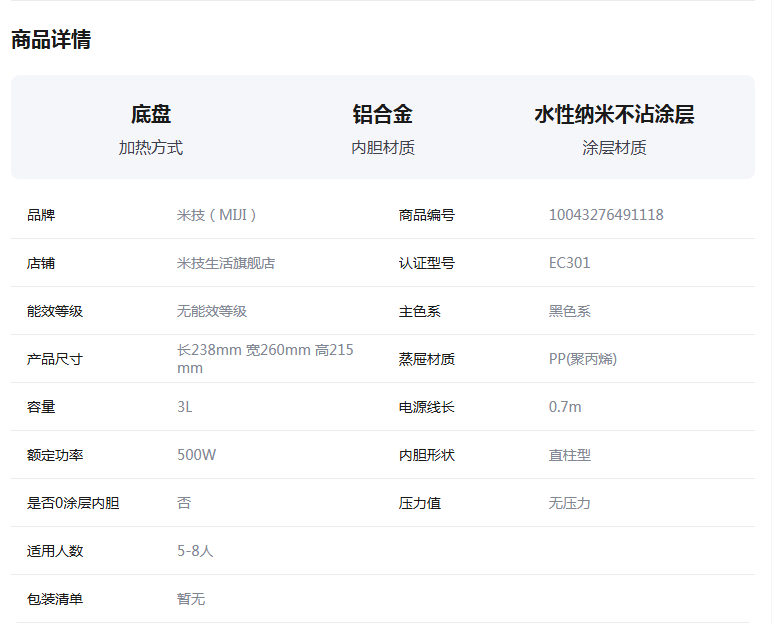Select the 水性纳米不沾涂层 coating value
Screen dimensions: 772x624
(614, 114)
